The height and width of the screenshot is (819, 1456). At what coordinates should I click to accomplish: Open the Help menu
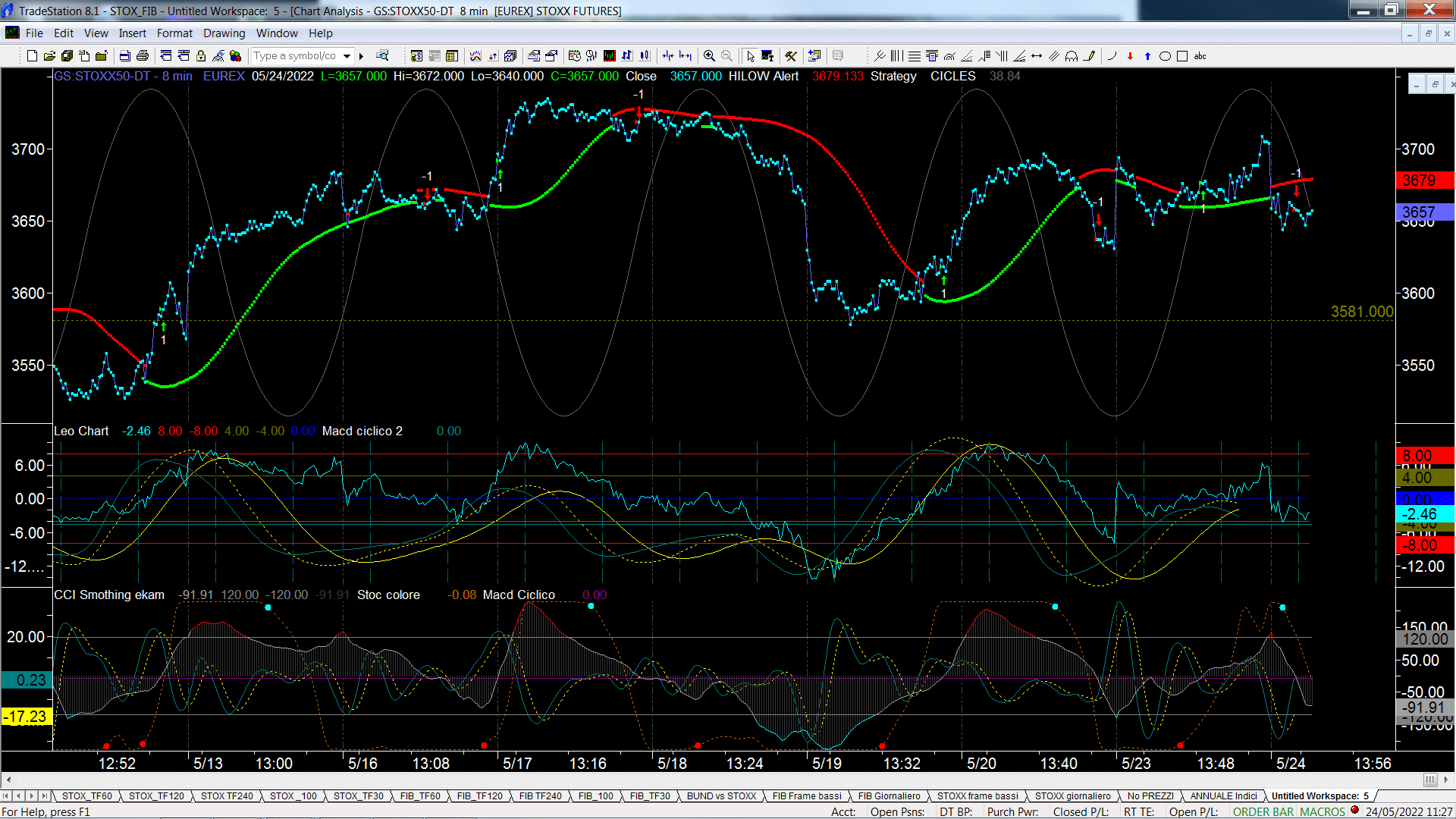[321, 33]
